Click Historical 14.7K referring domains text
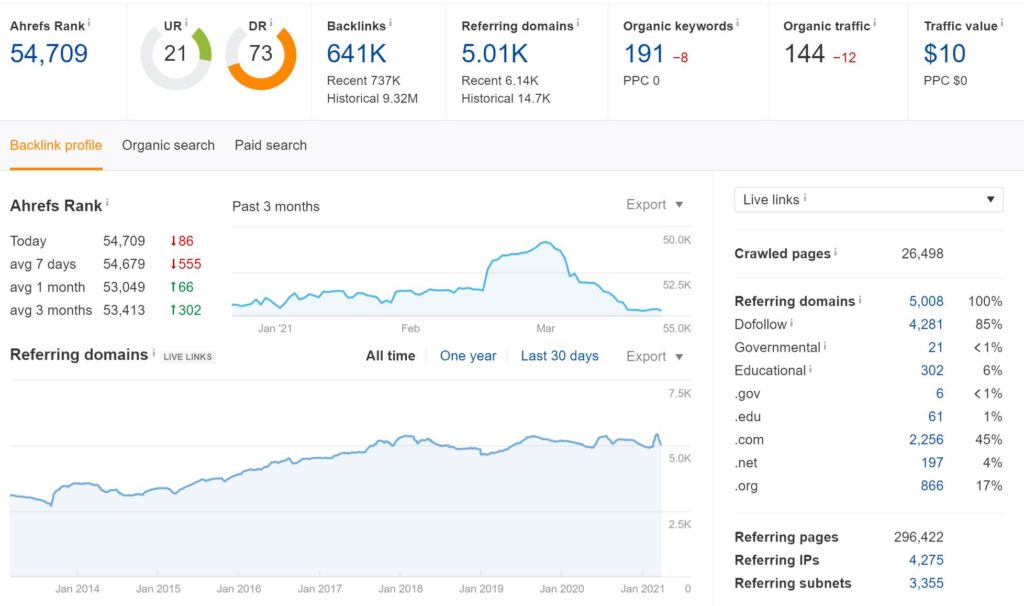1024x606 pixels. coord(505,99)
